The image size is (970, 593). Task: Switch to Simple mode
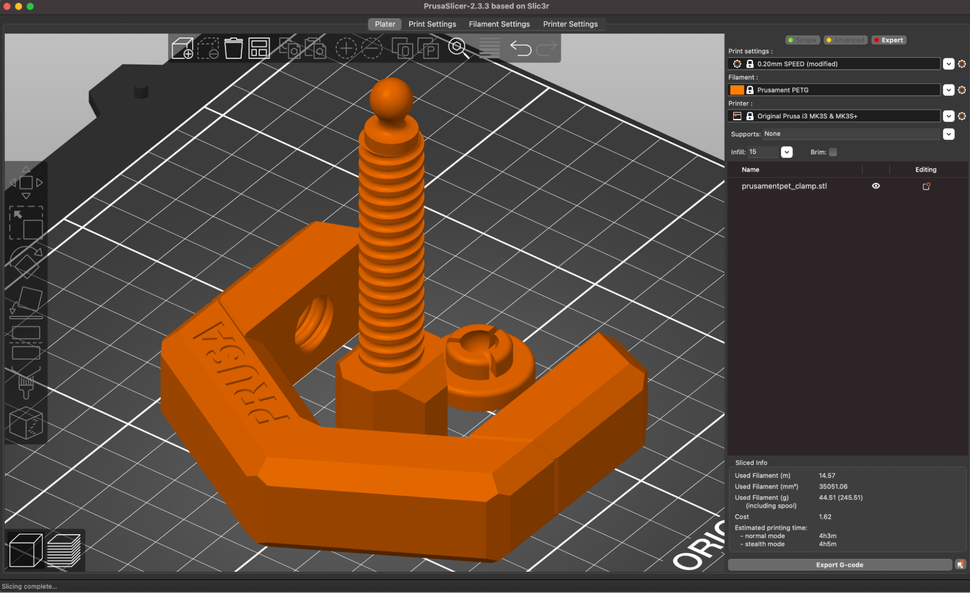pos(801,40)
